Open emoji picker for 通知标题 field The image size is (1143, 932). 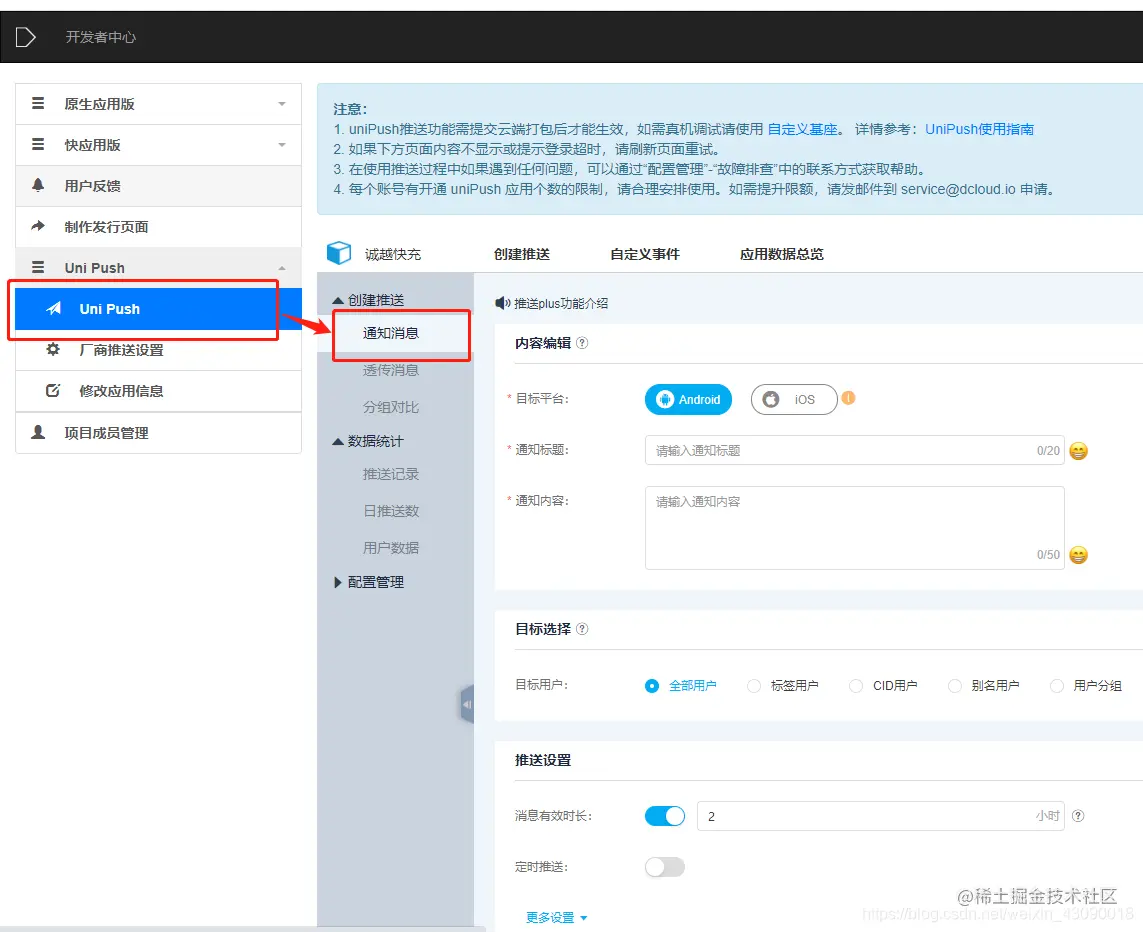coord(1078,451)
